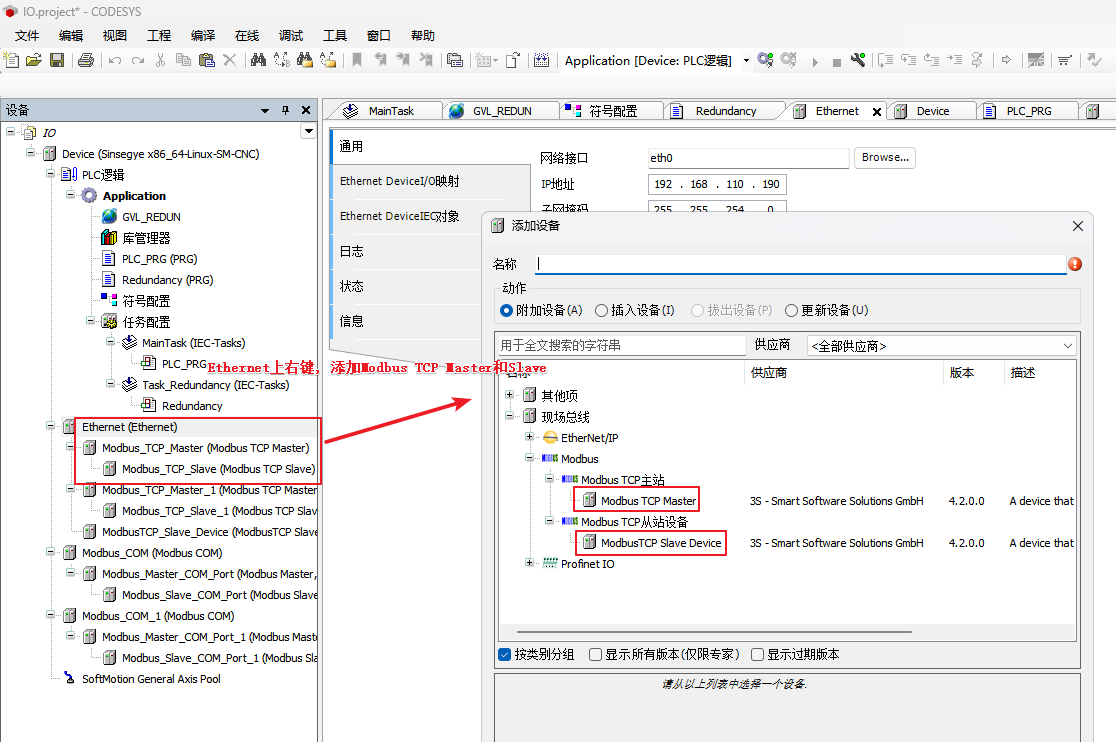The height and width of the screenshot is (742, 1116).
Task: Click the wrench build icon in toolbar
Action: pos(858,60)
